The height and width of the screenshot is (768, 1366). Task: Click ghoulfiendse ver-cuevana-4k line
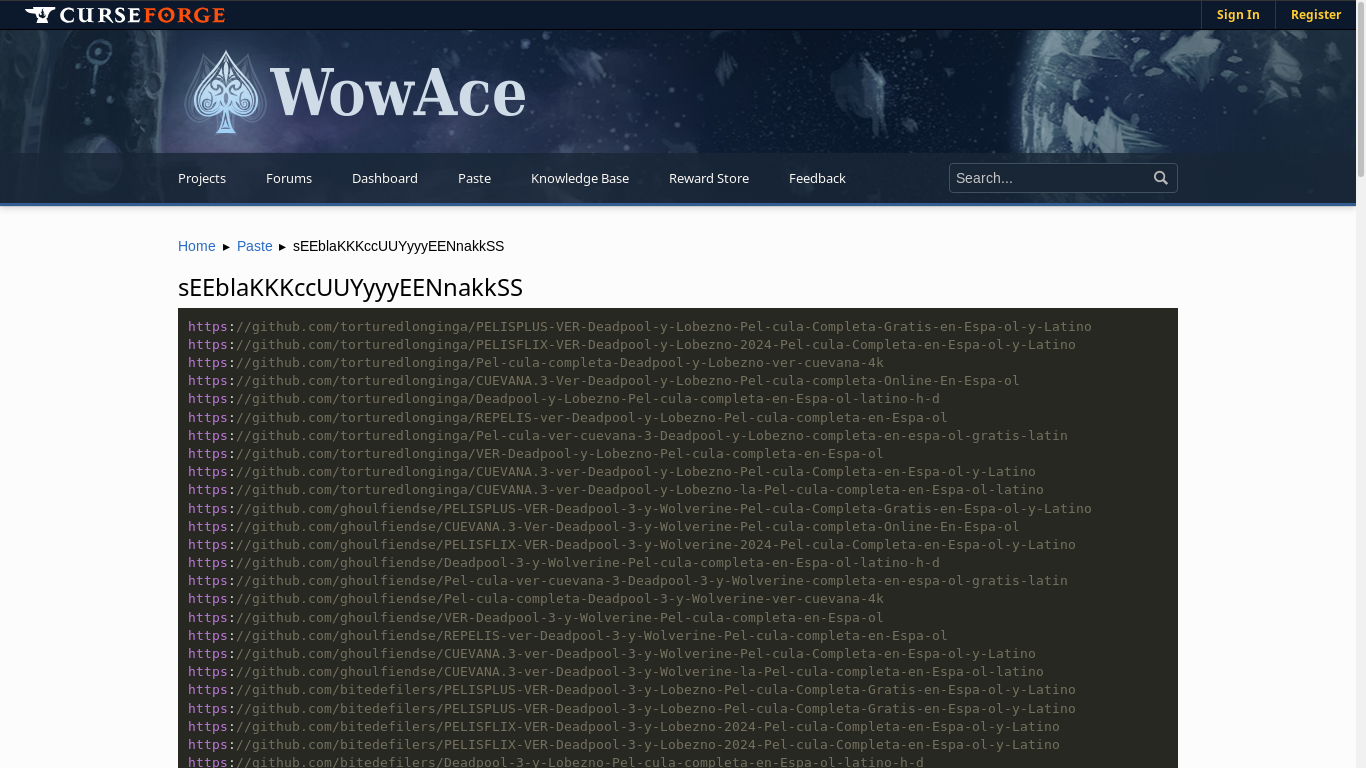(x=536, y=599)
